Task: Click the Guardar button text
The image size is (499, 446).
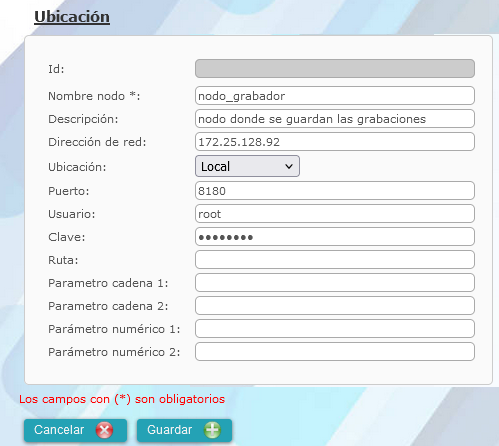Action: coord(170,430)
